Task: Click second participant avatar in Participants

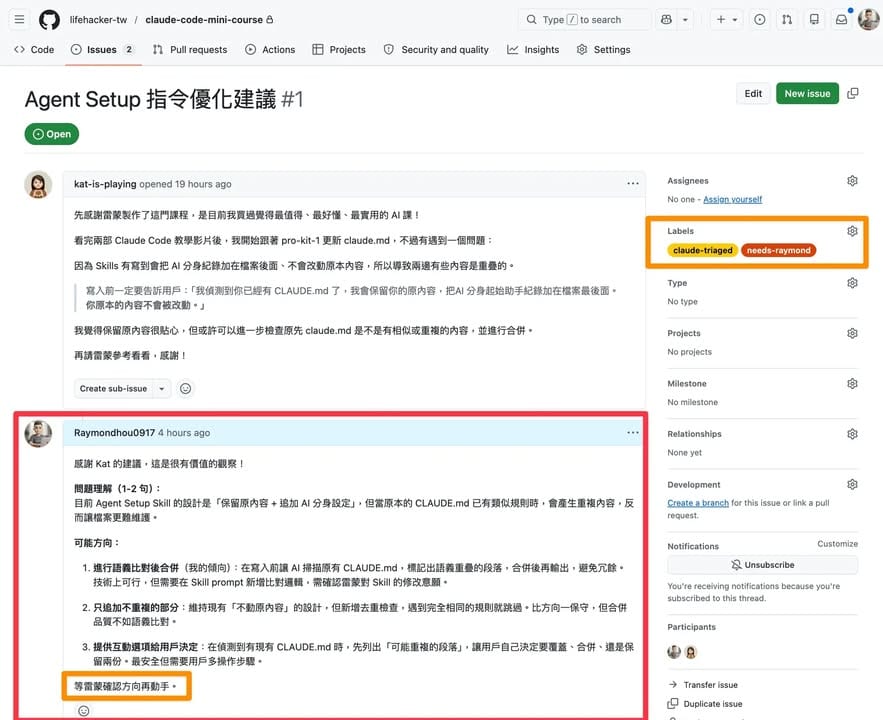Action: pos(690,652)
